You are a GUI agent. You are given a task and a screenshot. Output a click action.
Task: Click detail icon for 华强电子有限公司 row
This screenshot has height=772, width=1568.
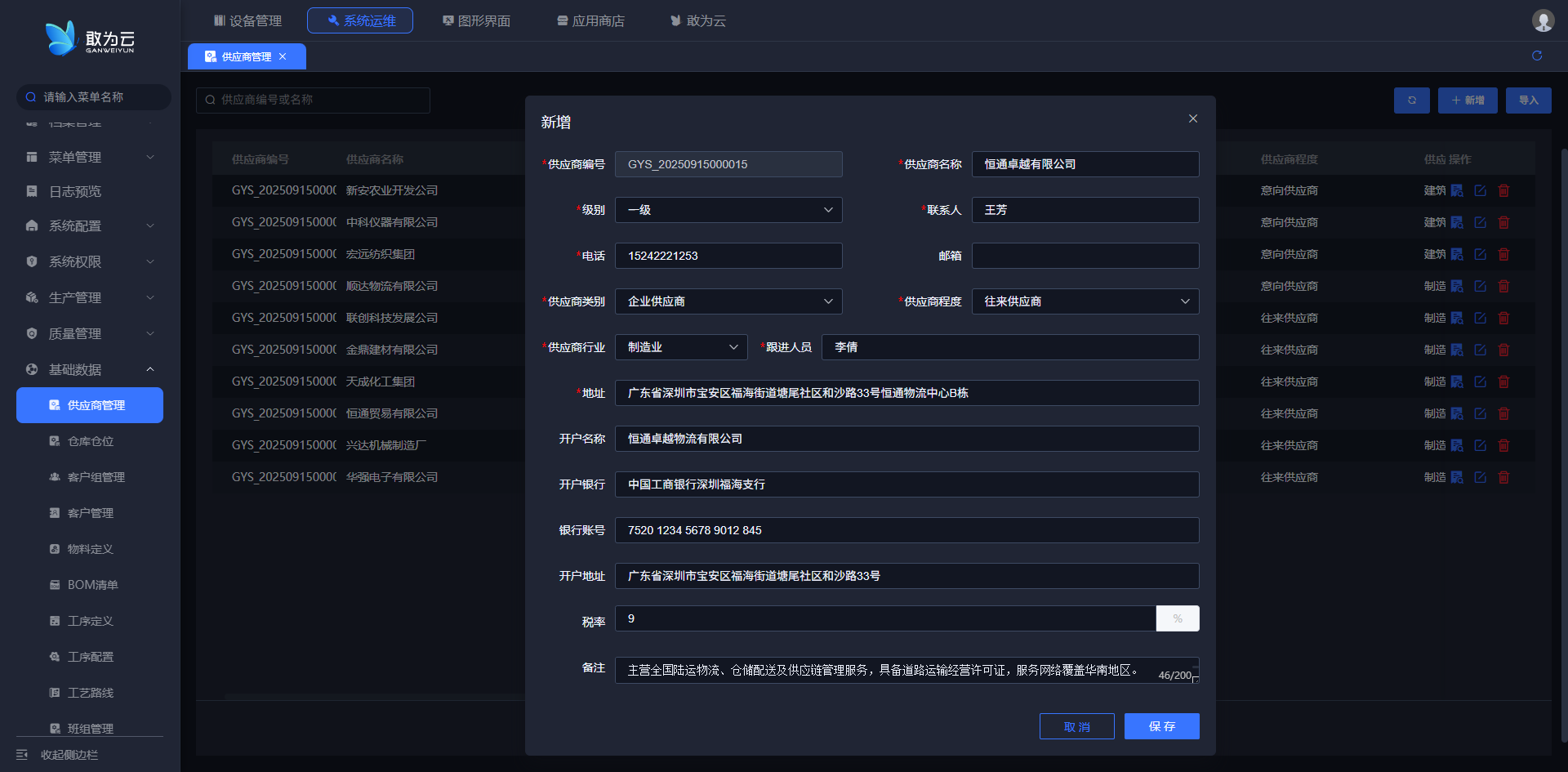click(1457, 477)
